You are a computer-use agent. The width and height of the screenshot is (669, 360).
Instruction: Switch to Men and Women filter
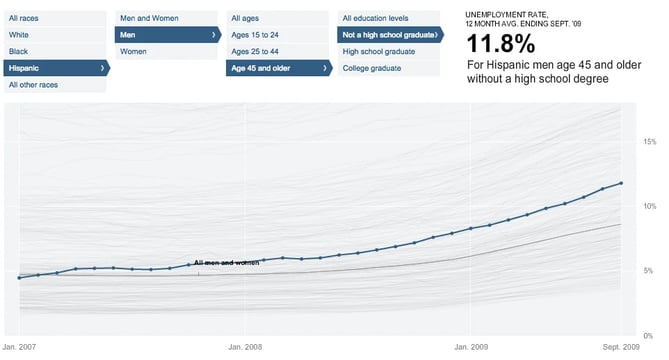point(166,18)
